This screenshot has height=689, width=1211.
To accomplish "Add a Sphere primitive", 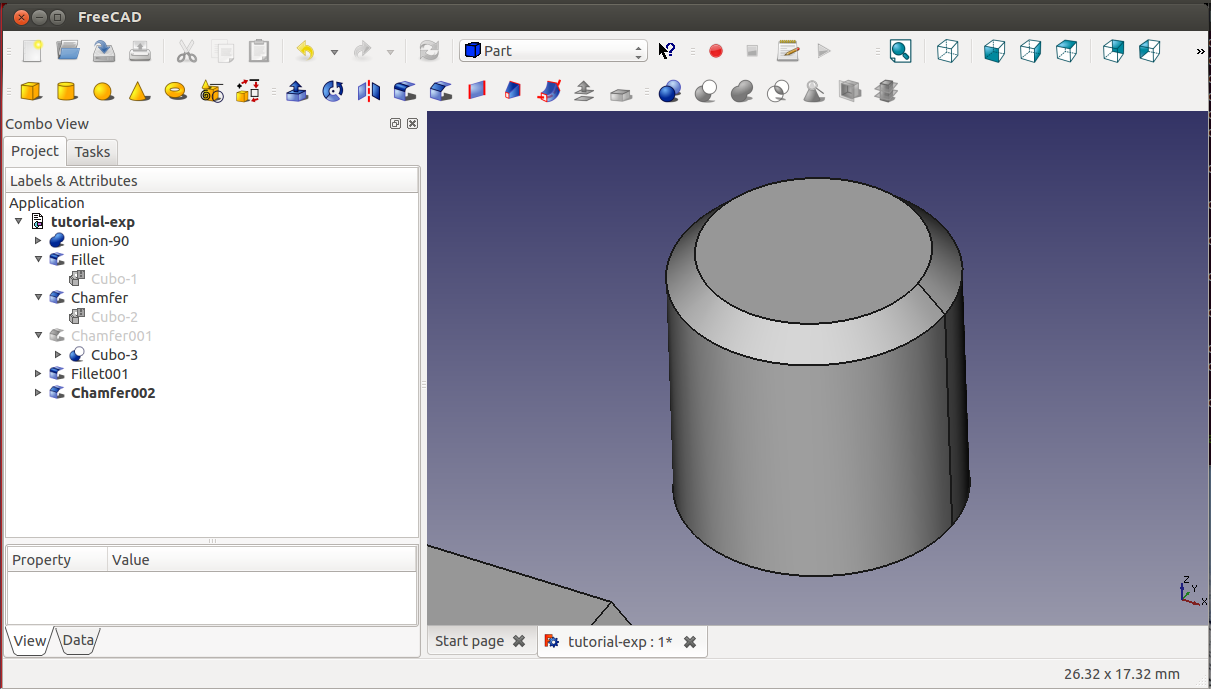I will (103, 92).
